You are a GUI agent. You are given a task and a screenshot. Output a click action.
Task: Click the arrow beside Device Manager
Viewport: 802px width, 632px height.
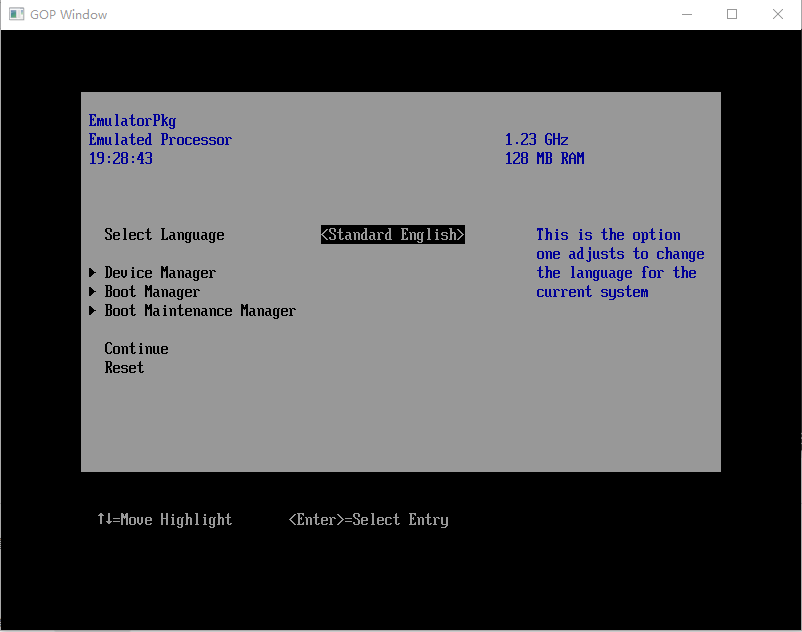pos(93,273)
